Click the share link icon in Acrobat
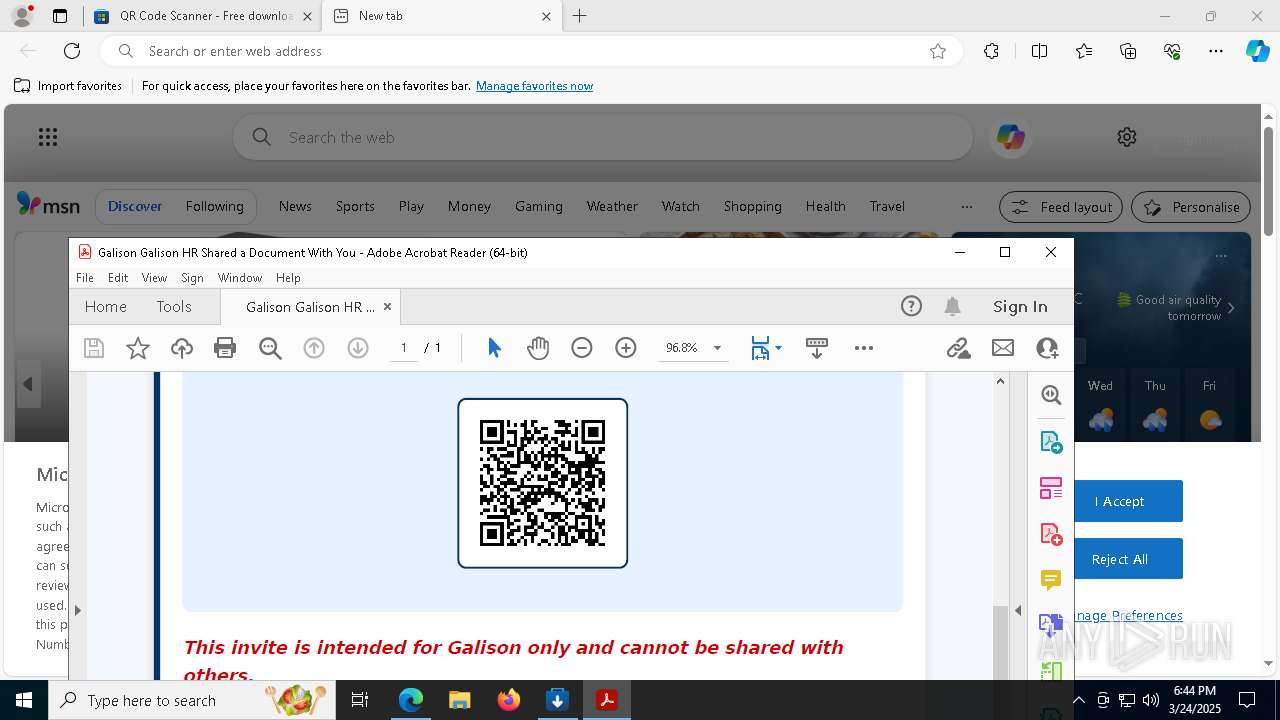1280x720 pixels. tap(959, 348)
